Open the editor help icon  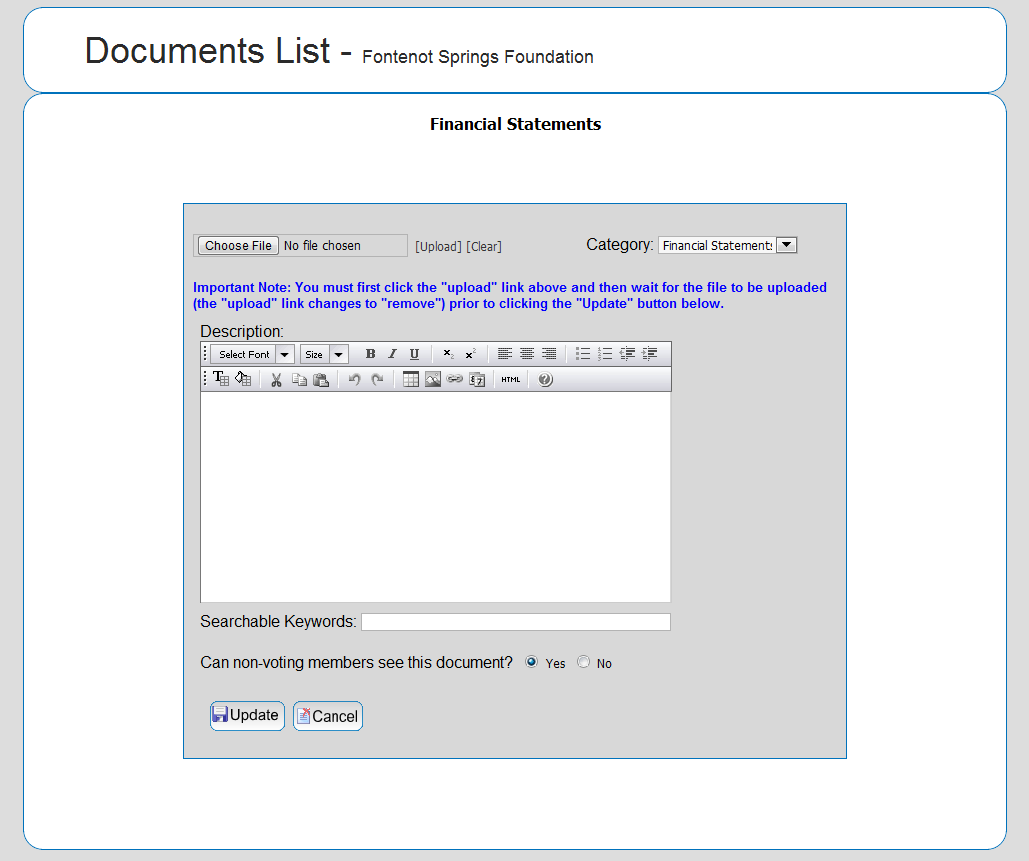545,380
